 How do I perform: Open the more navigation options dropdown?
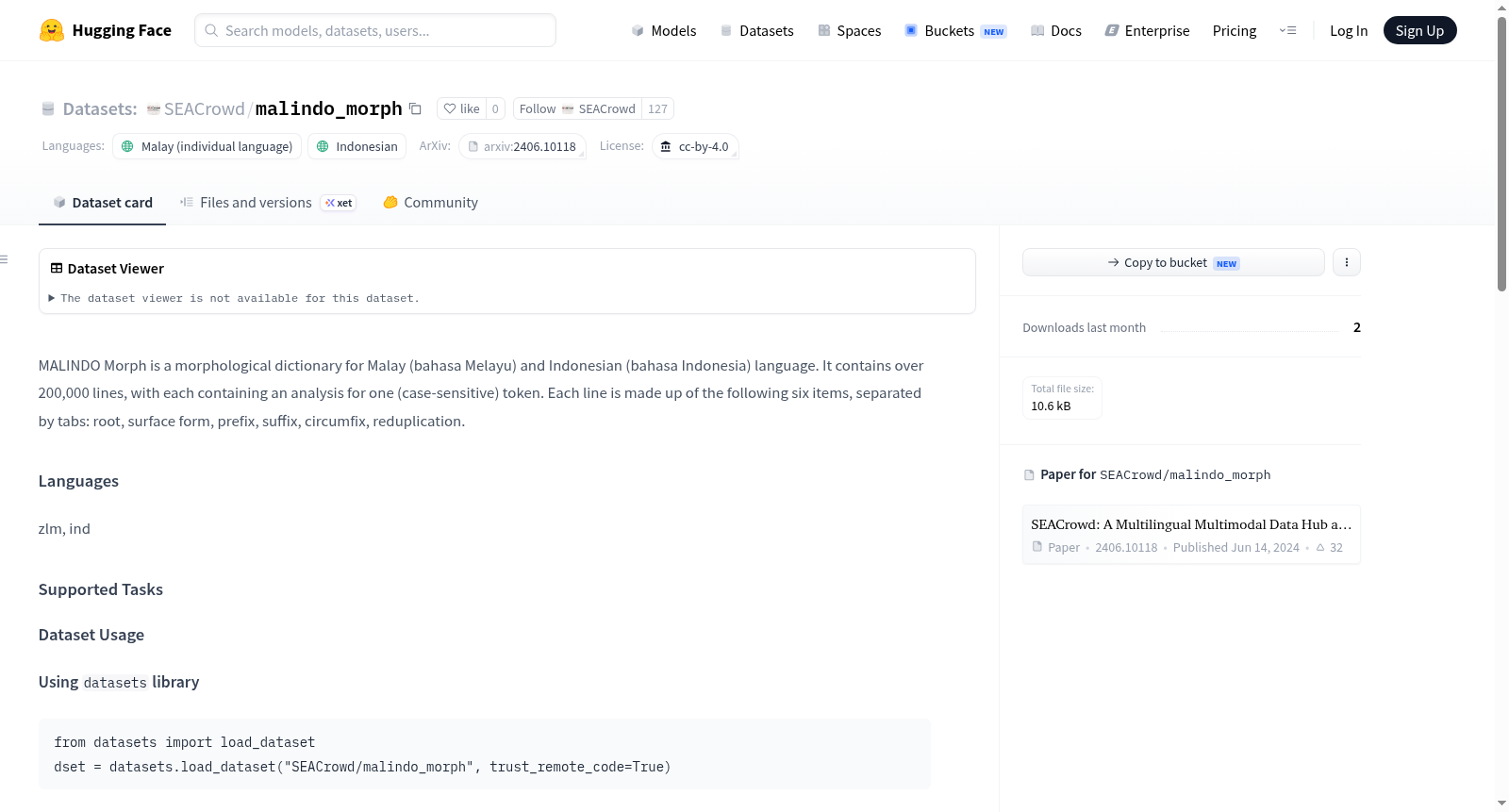(x=1287, y=30)
